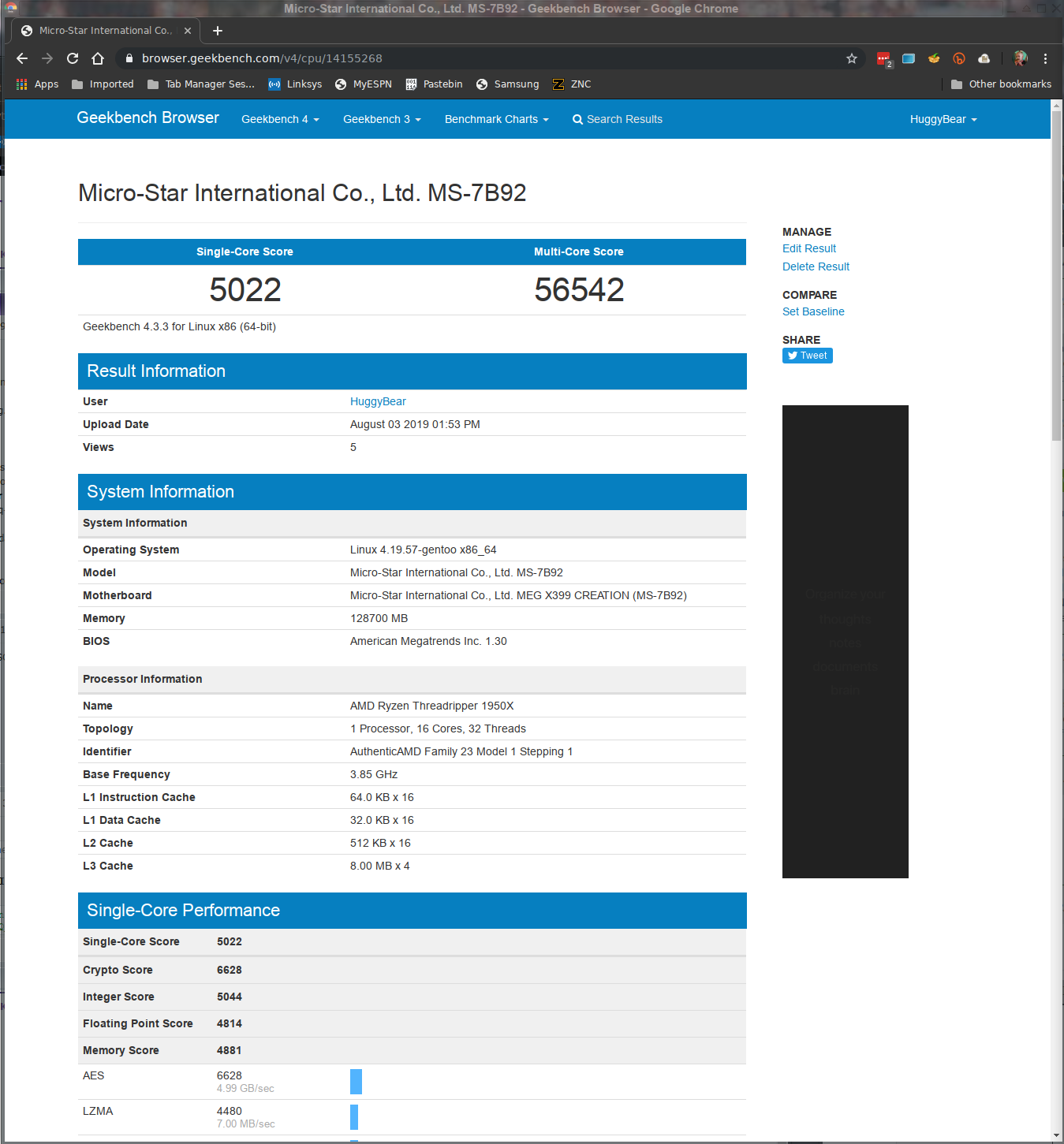The height and width of the screenshot is (1144, 1064).
Task: Click the LZMA score bar
Action: pyautogui.click(x=354, y=1117)
